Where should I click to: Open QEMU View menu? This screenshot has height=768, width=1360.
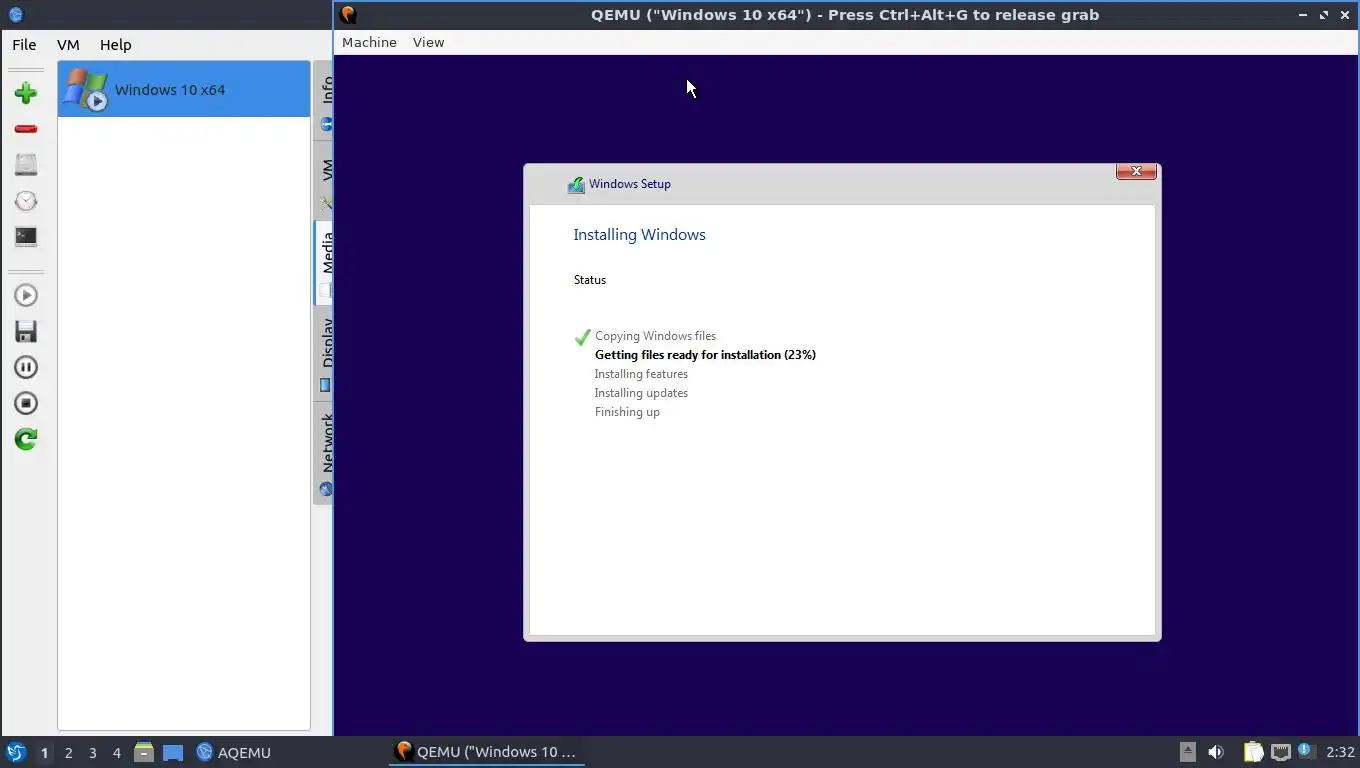[x=428, y=42]
